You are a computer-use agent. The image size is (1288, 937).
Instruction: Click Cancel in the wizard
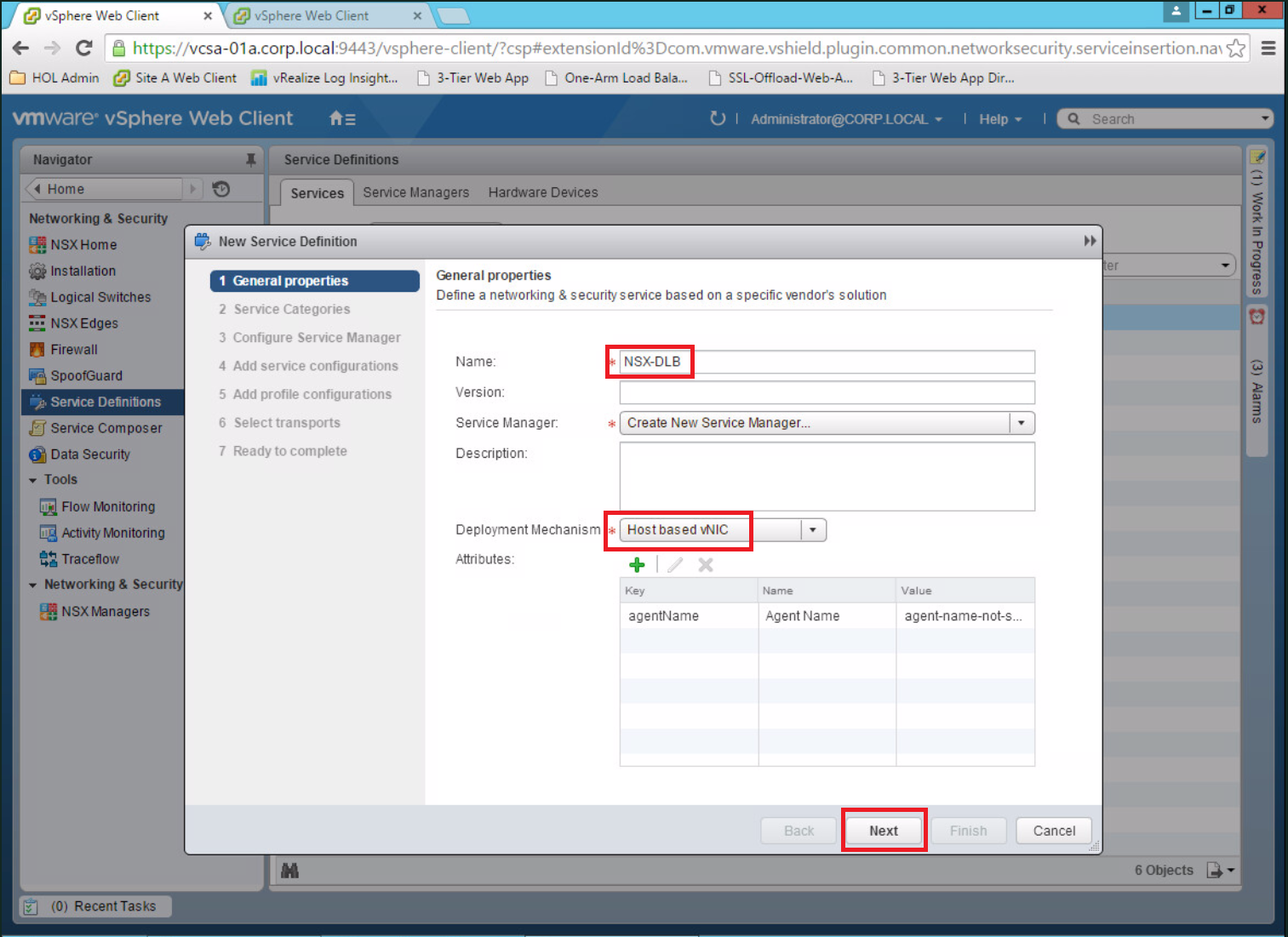[1054, 831]
